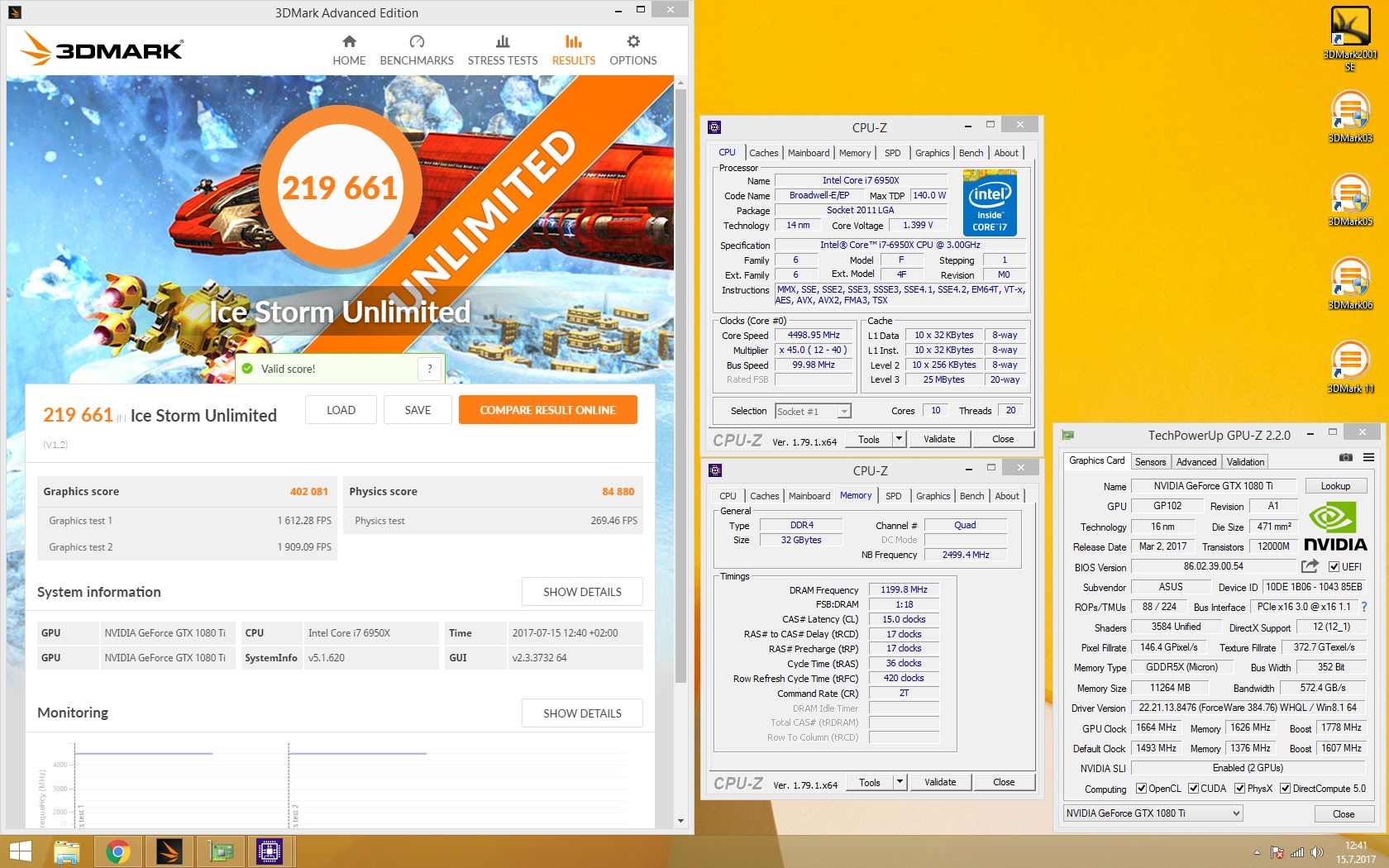Switch to Caches tab in upper CPU-Z window

tap(763, 153)
